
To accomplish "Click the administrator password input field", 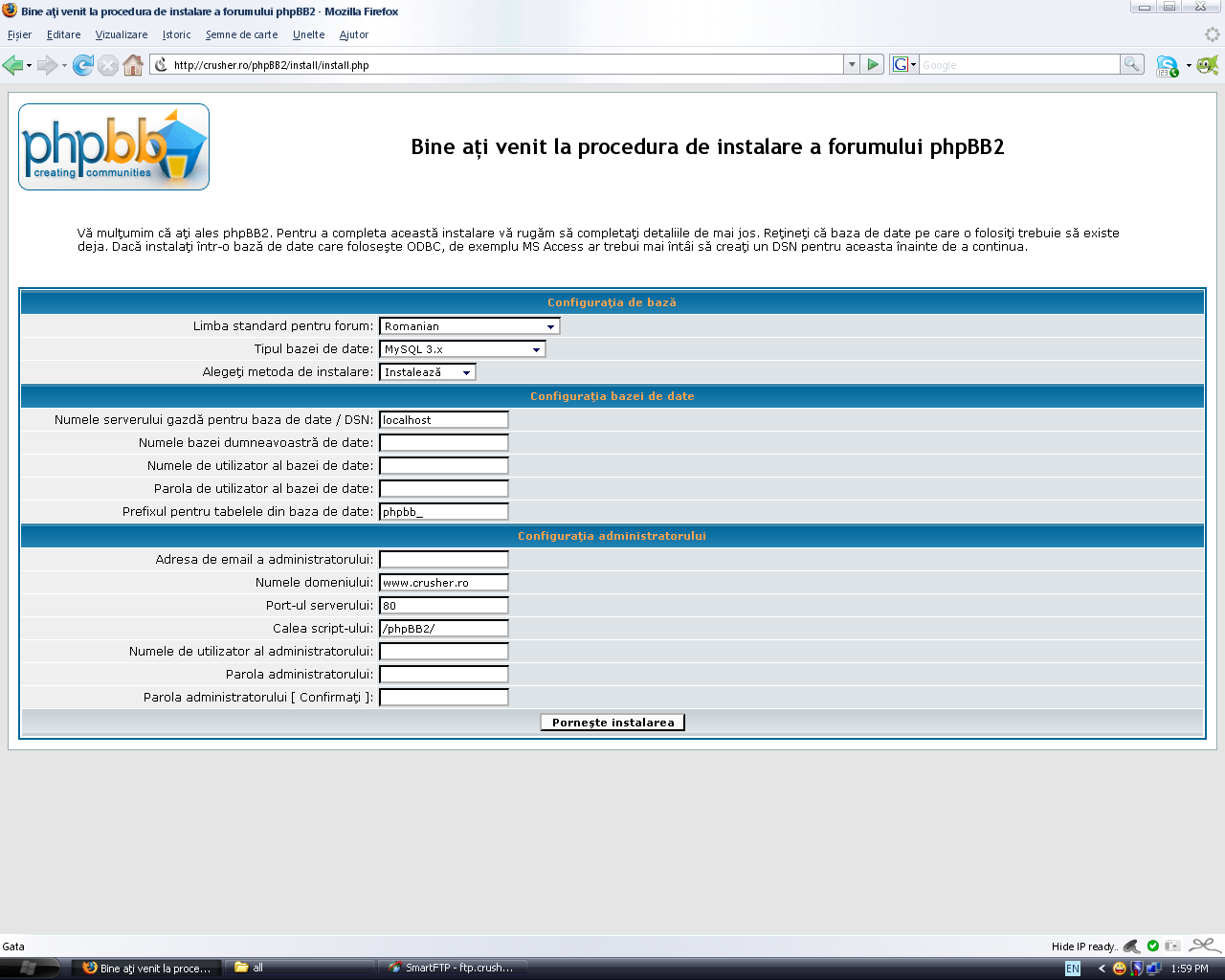I will 444,675.
